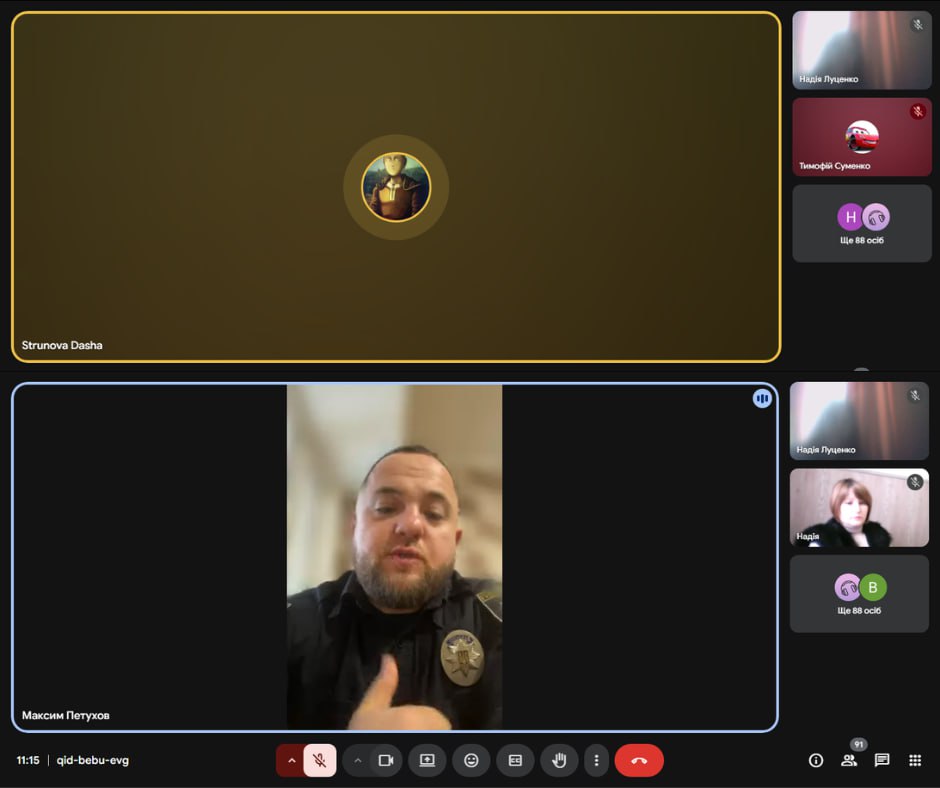Toggle closed captions
Viewport: 940px width, 788px height.
516,760
